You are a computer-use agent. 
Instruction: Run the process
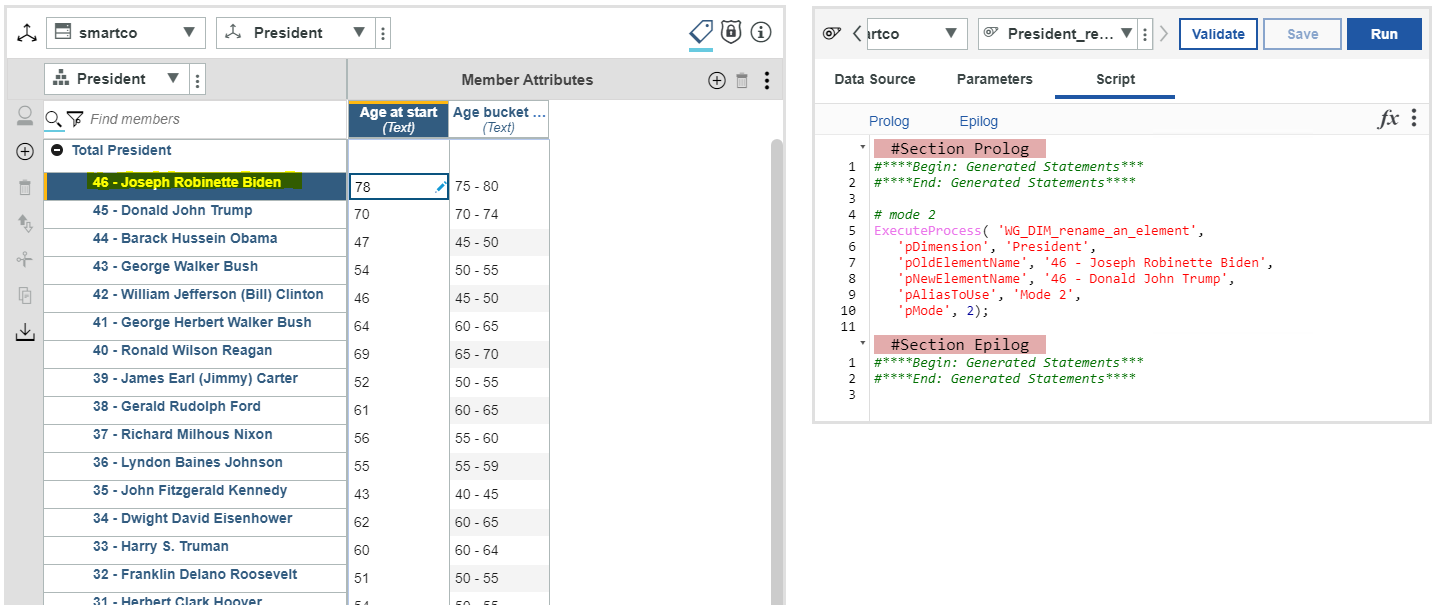1384,33
